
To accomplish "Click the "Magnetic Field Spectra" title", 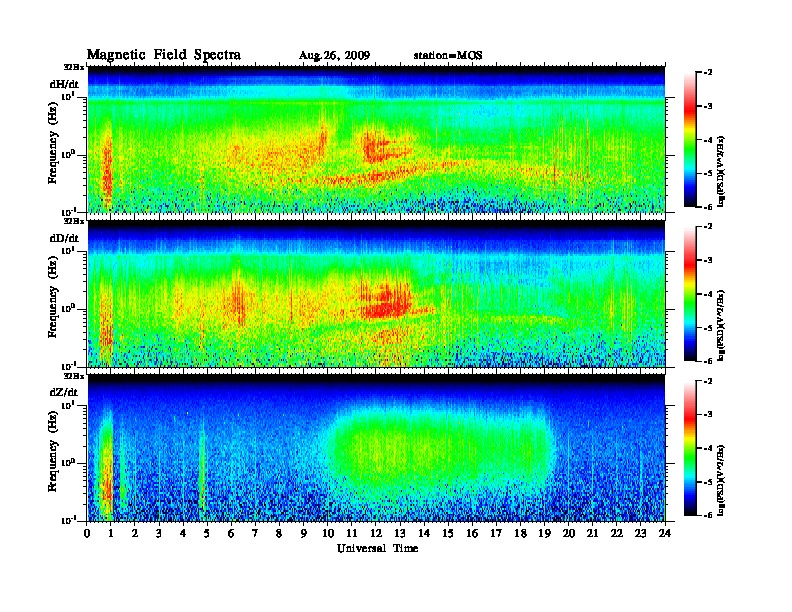I will coord(164,55).
